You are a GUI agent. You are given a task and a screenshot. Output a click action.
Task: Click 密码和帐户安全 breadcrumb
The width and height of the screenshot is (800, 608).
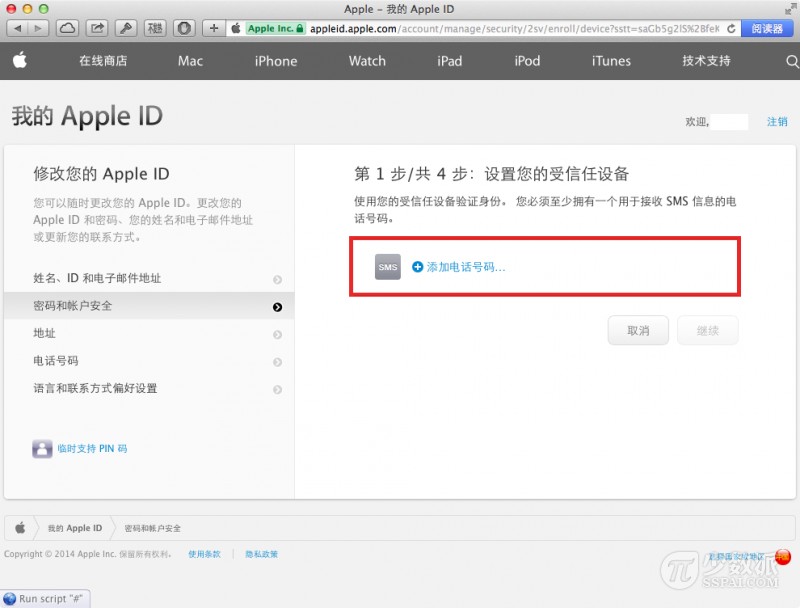click(153, 528)
